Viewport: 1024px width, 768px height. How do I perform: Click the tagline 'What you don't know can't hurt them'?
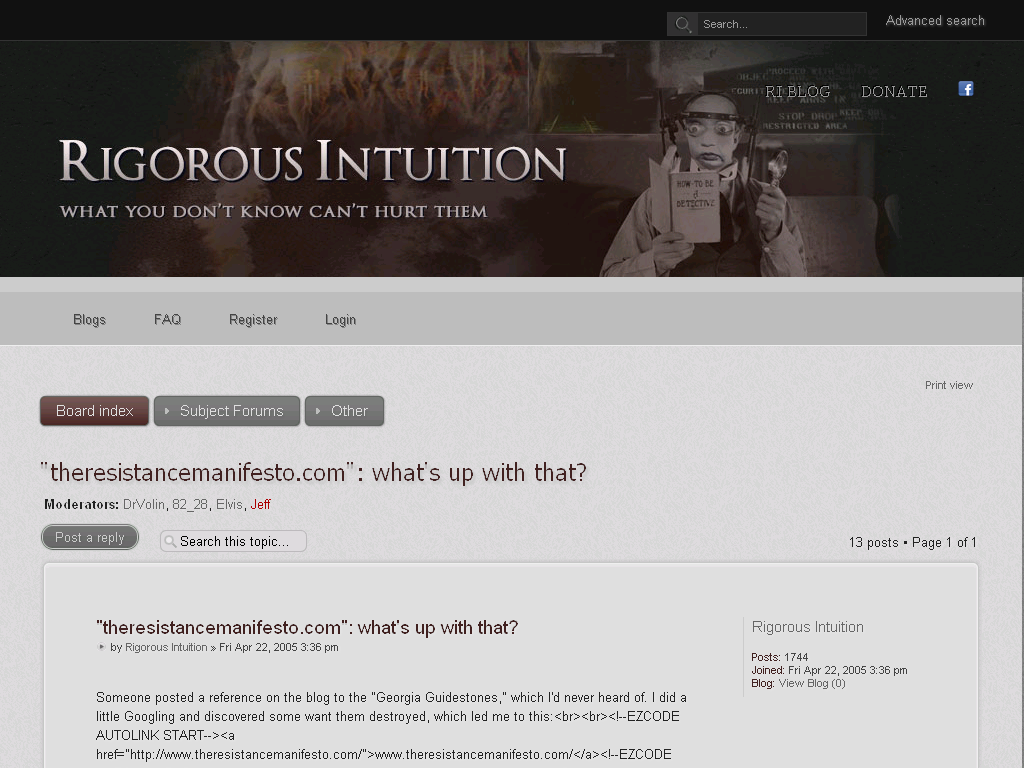pos(274,212)
